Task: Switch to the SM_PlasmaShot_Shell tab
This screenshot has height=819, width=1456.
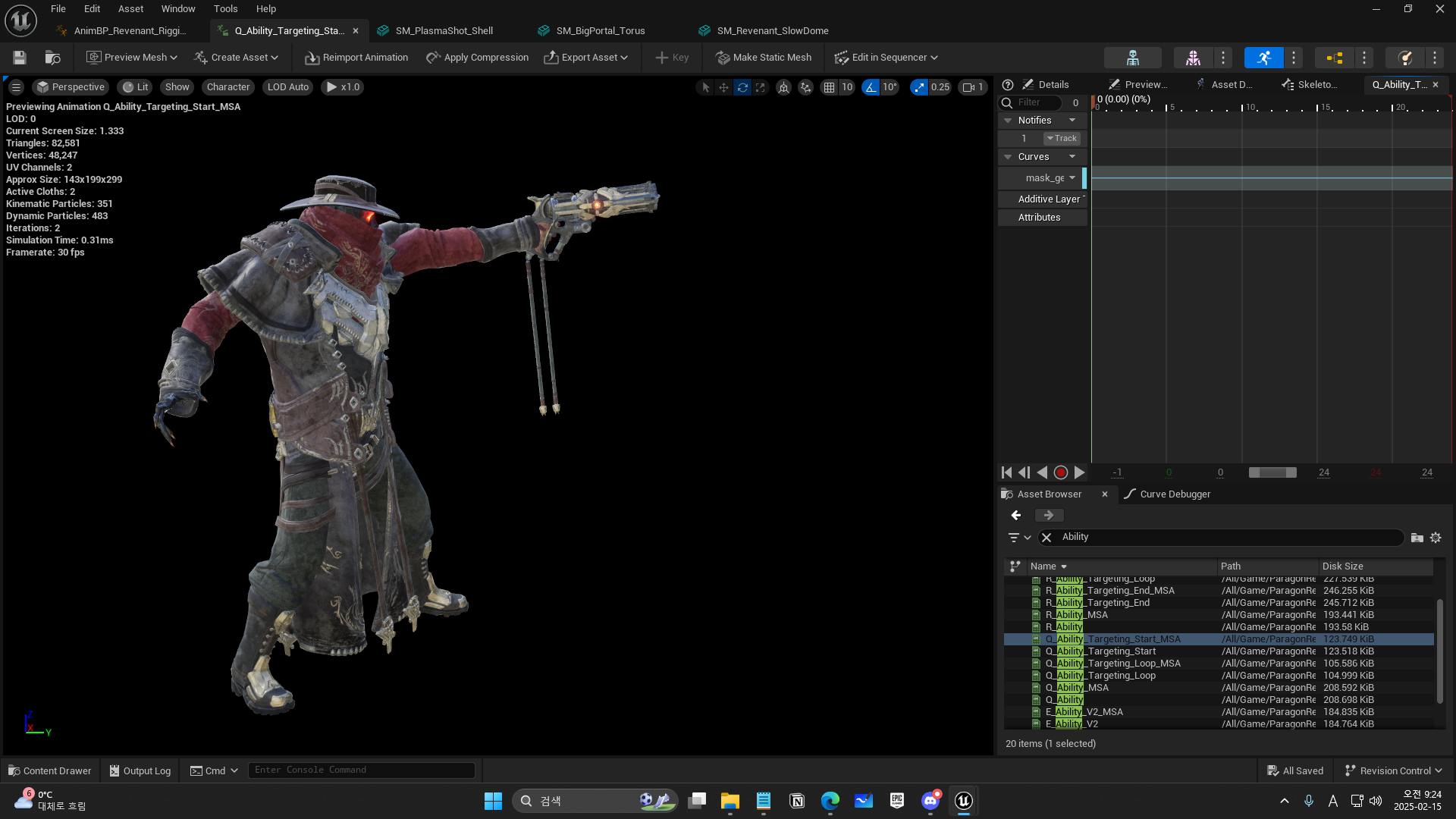Action: coord(444,31)
